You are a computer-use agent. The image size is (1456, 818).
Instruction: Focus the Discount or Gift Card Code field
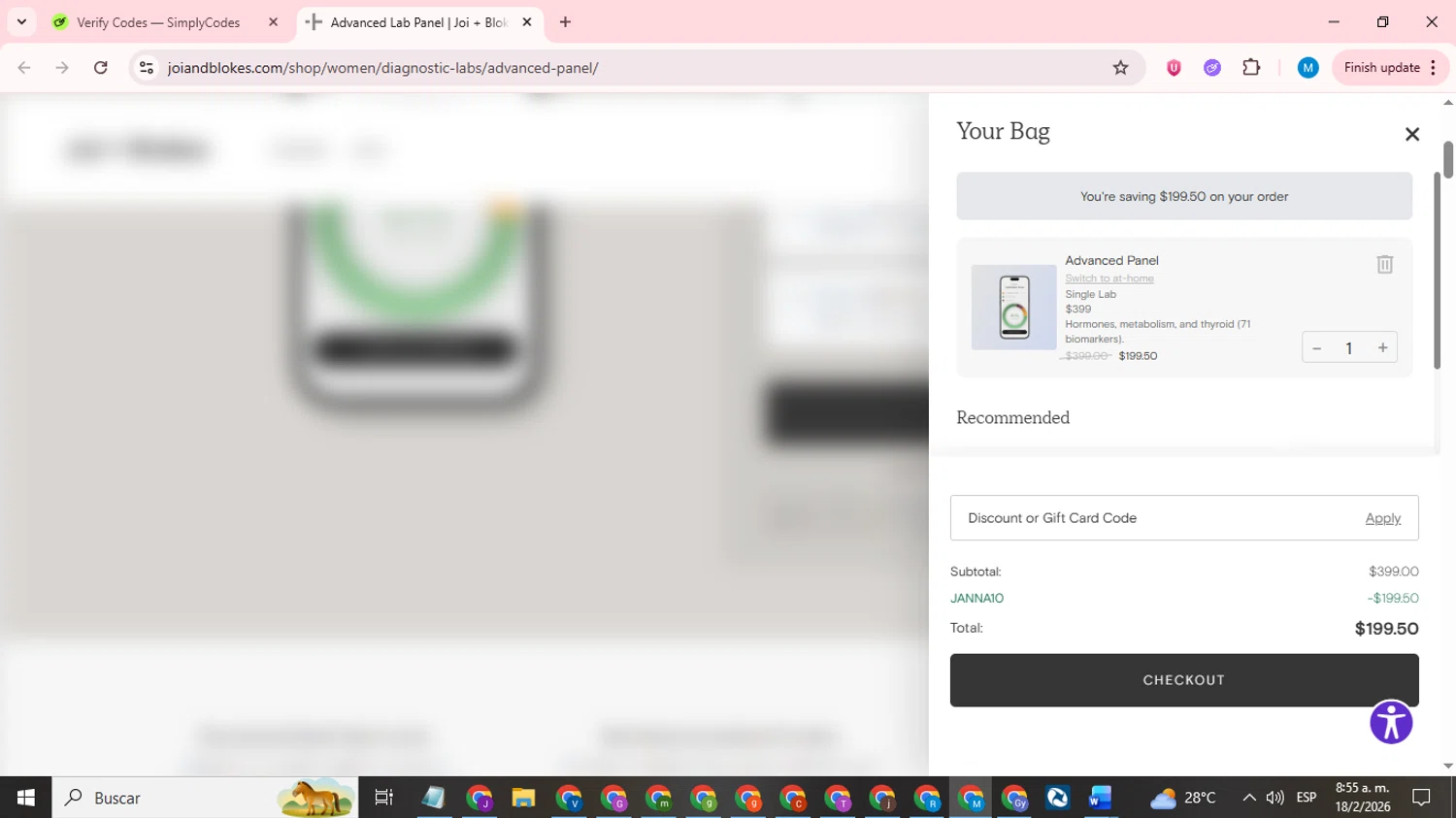(1155, 518)
